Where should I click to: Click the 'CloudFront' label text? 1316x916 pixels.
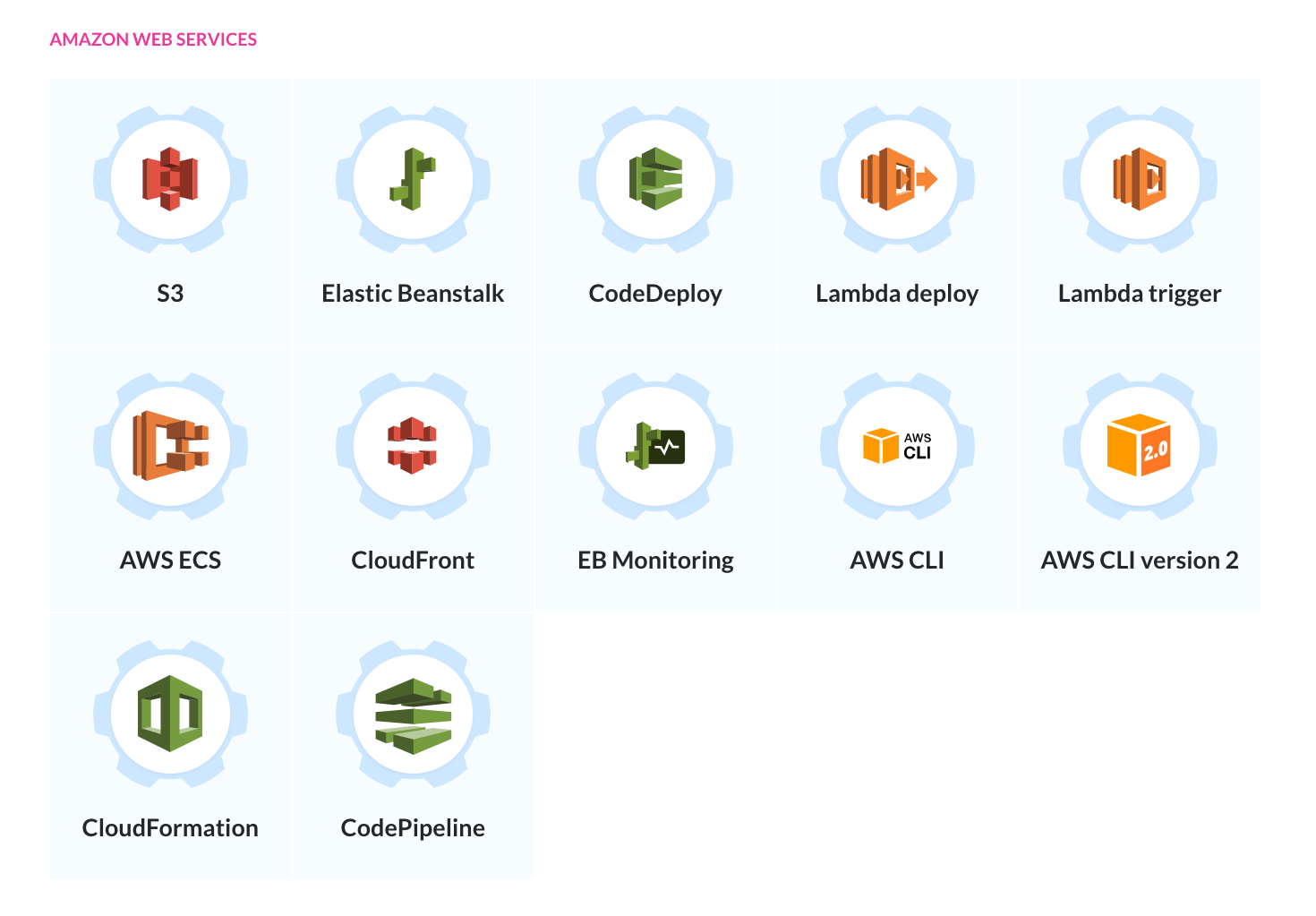[413, 561]
